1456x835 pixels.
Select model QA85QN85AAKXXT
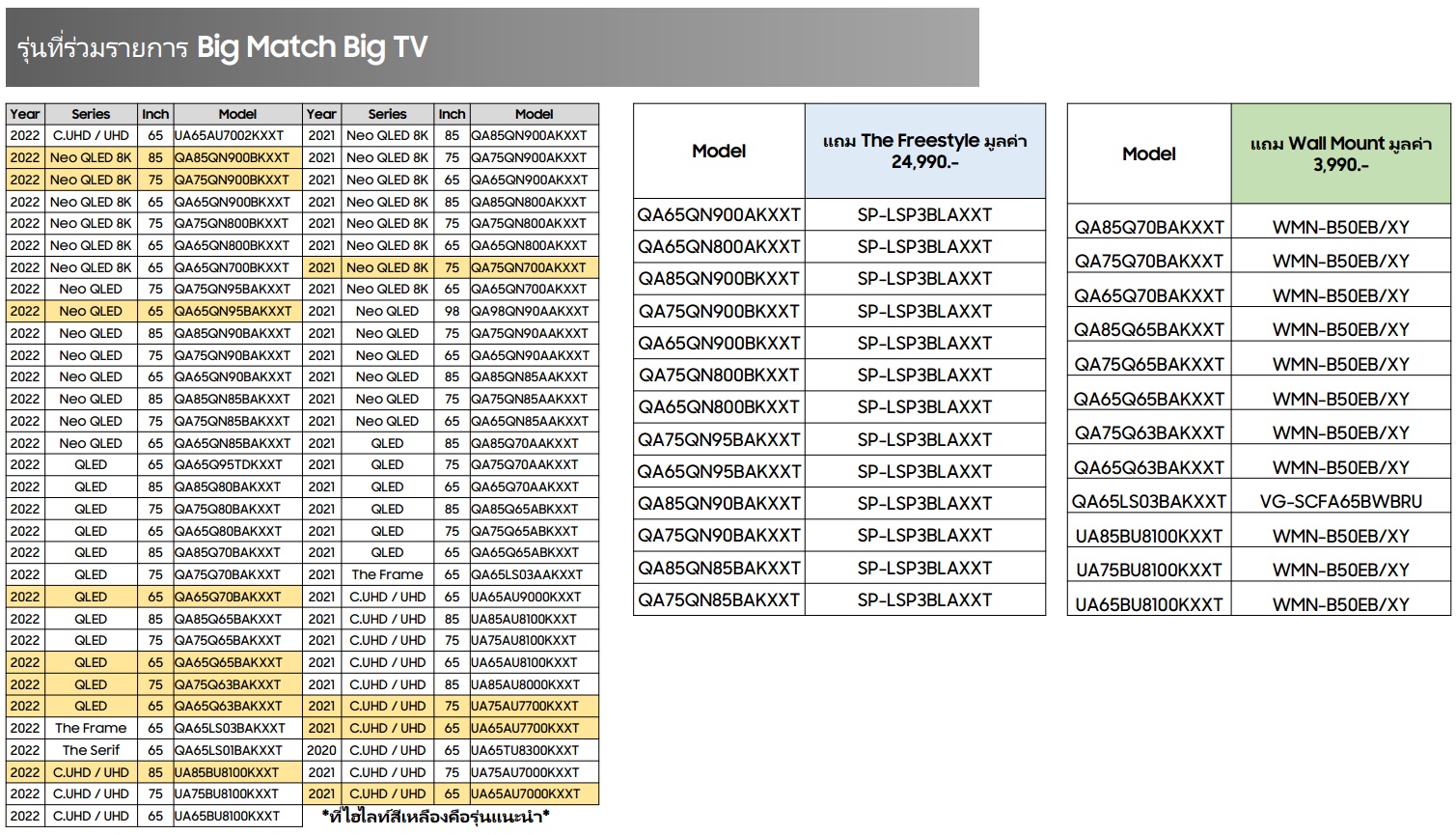click(x=534, y=376)
